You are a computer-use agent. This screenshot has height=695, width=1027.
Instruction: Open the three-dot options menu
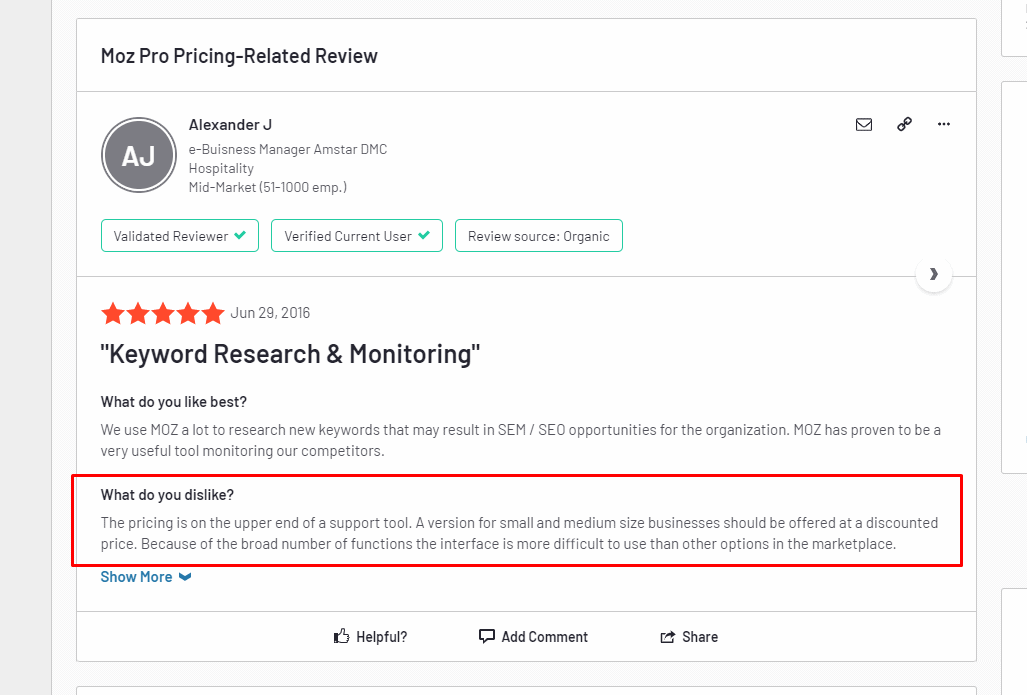point(943,124)
